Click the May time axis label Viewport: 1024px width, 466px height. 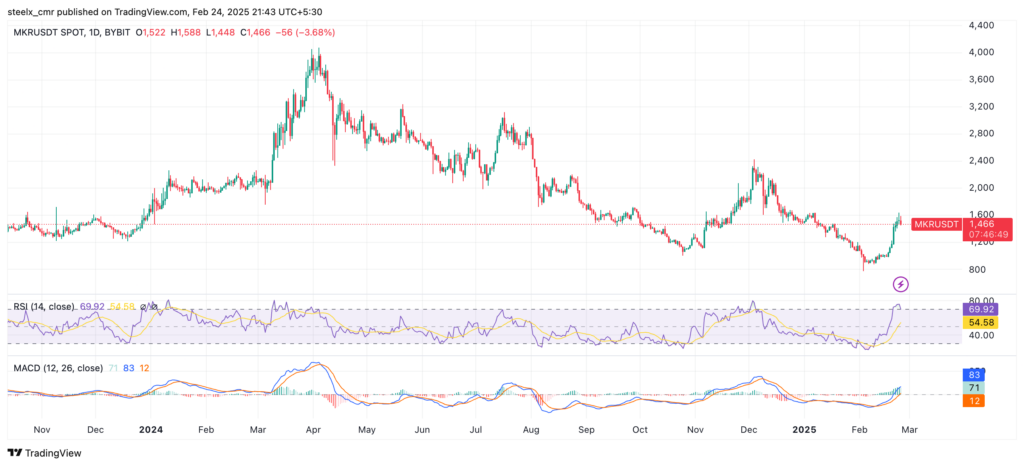pyautogui.click(x=367, y=430)
